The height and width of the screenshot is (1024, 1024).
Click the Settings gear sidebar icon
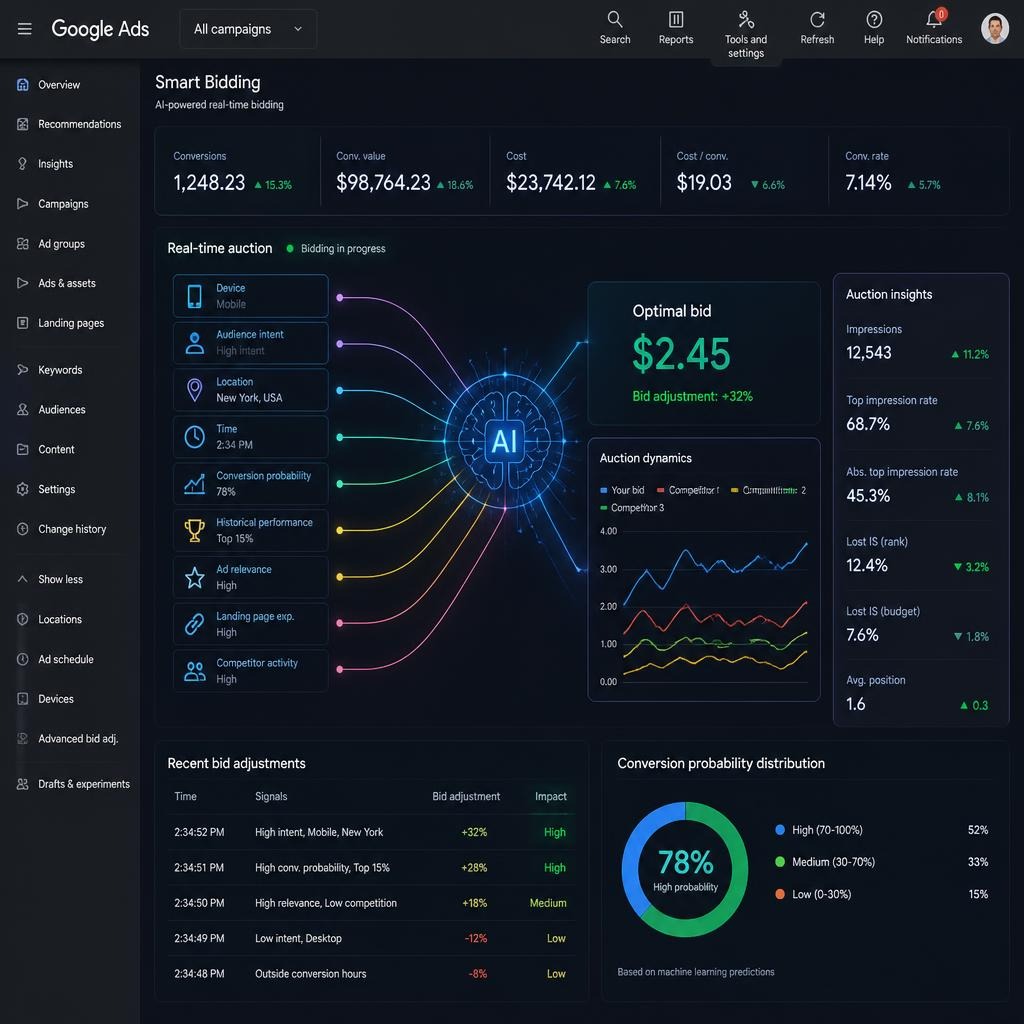[x=22, y=489]
